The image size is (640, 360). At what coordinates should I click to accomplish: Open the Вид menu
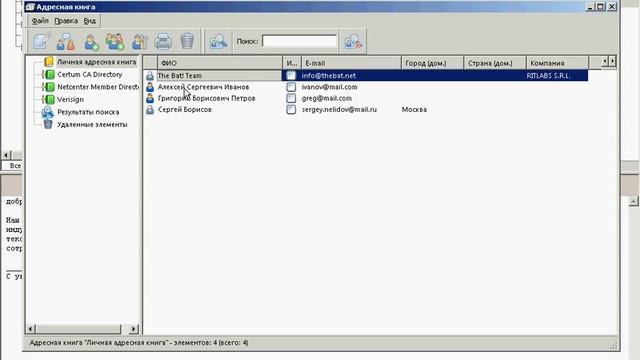coord(90,20)
